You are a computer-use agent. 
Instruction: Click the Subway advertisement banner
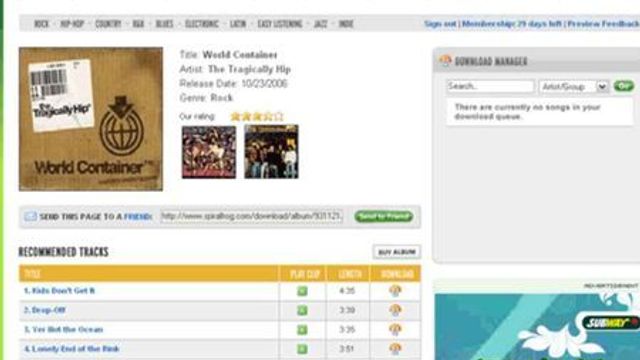coord(537,327)
